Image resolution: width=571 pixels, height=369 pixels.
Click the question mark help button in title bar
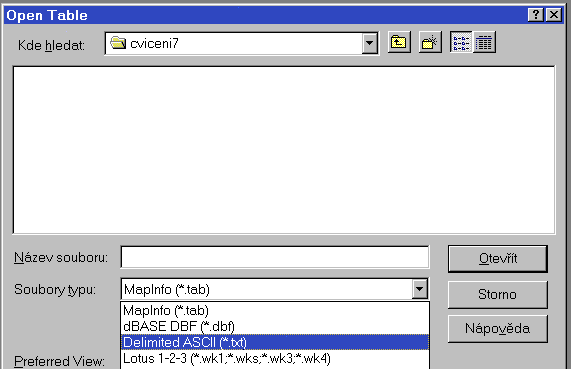pos(536,15)
